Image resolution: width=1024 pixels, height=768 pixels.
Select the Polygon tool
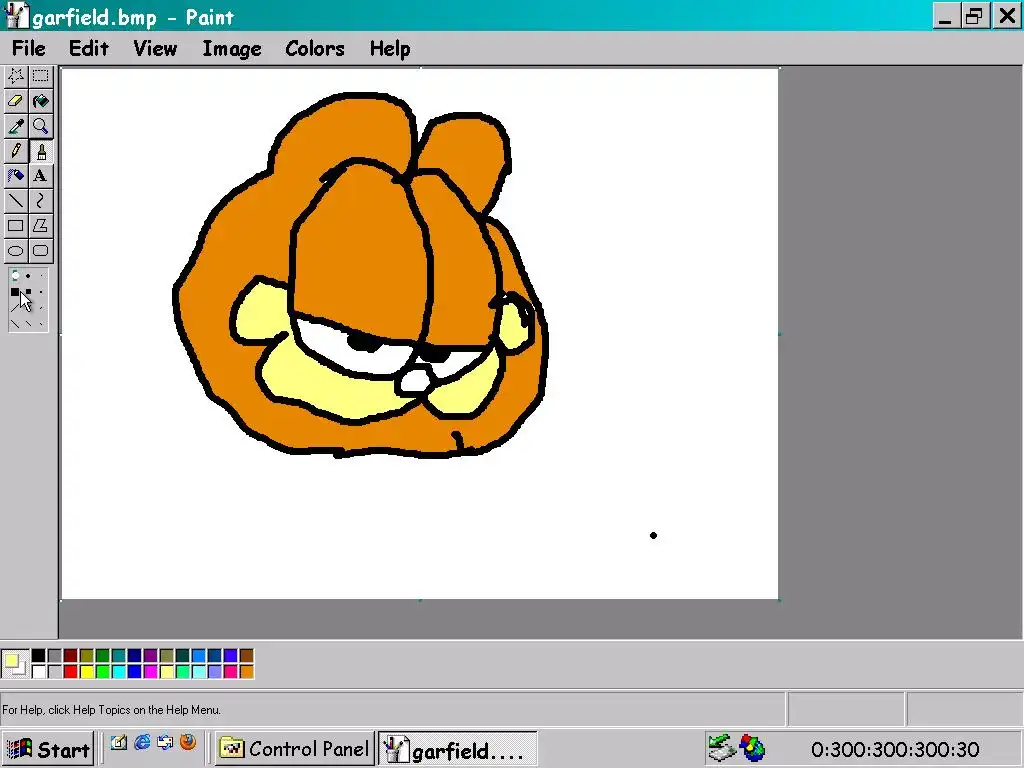(40, 225)
